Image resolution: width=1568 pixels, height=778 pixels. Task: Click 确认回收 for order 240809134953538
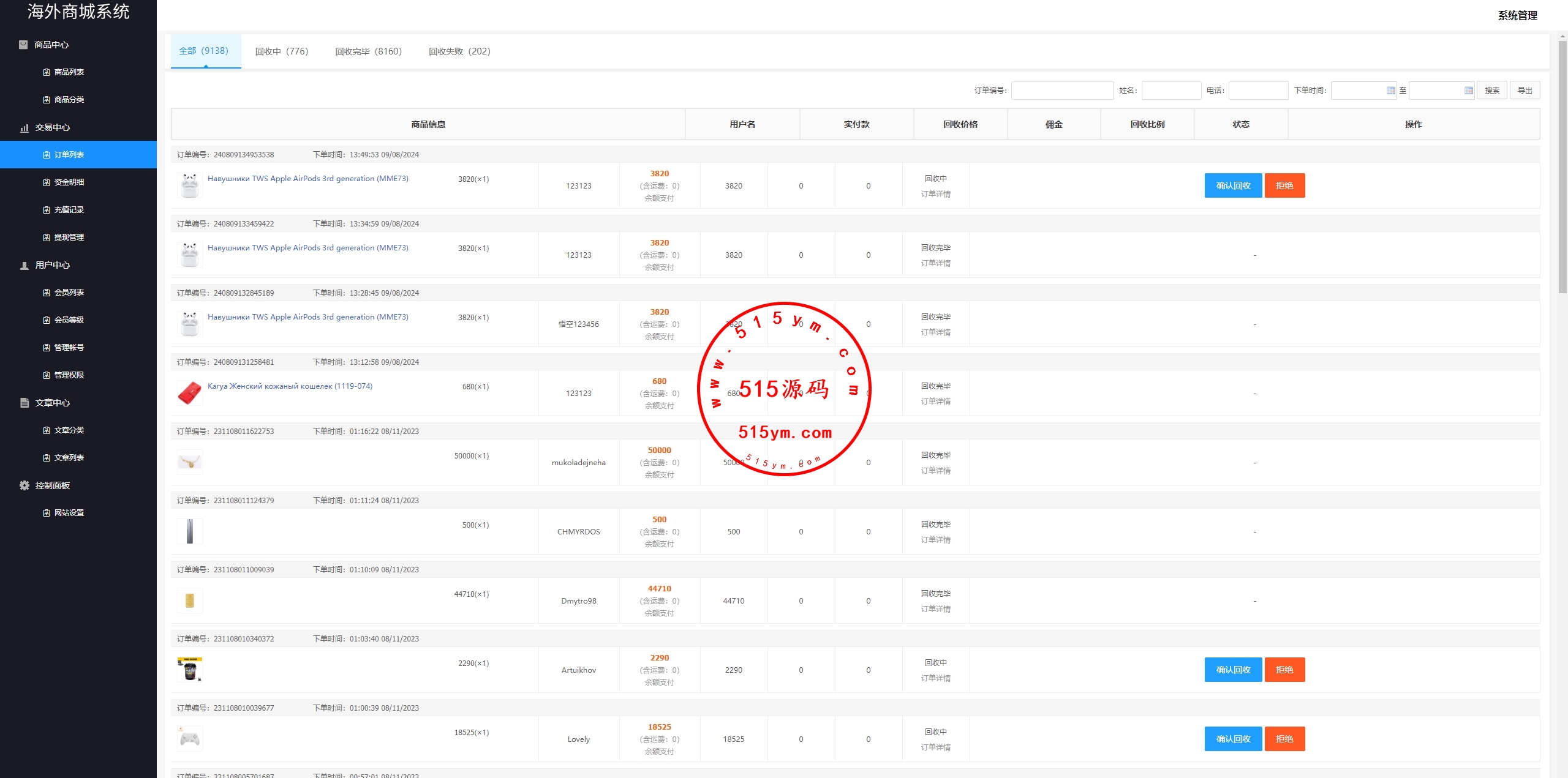[1232, 185]
